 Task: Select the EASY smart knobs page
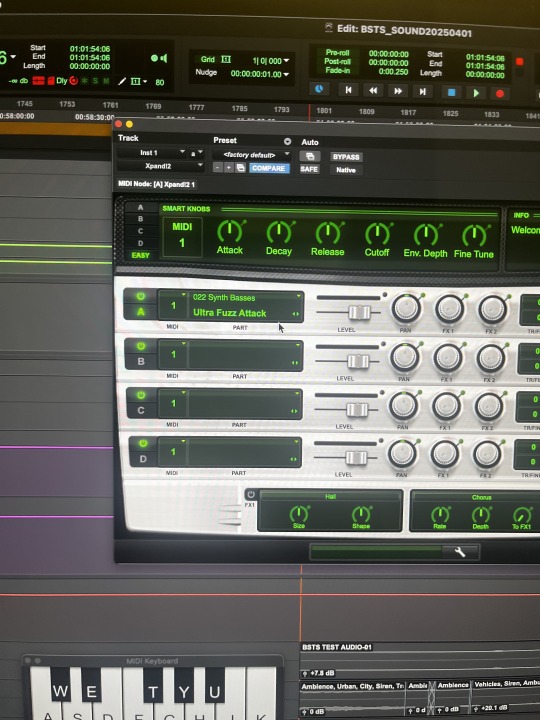tap(141, 255)
